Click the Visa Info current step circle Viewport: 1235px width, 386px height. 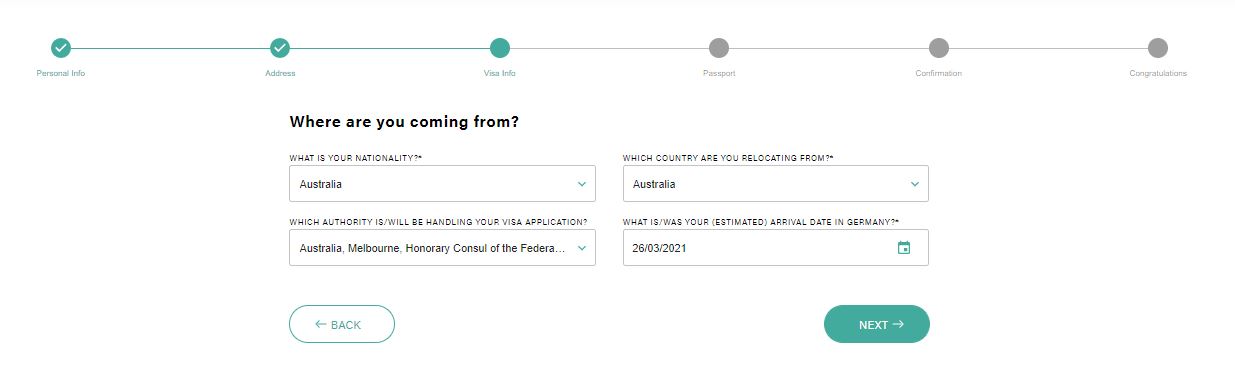(x=500, y=48)
